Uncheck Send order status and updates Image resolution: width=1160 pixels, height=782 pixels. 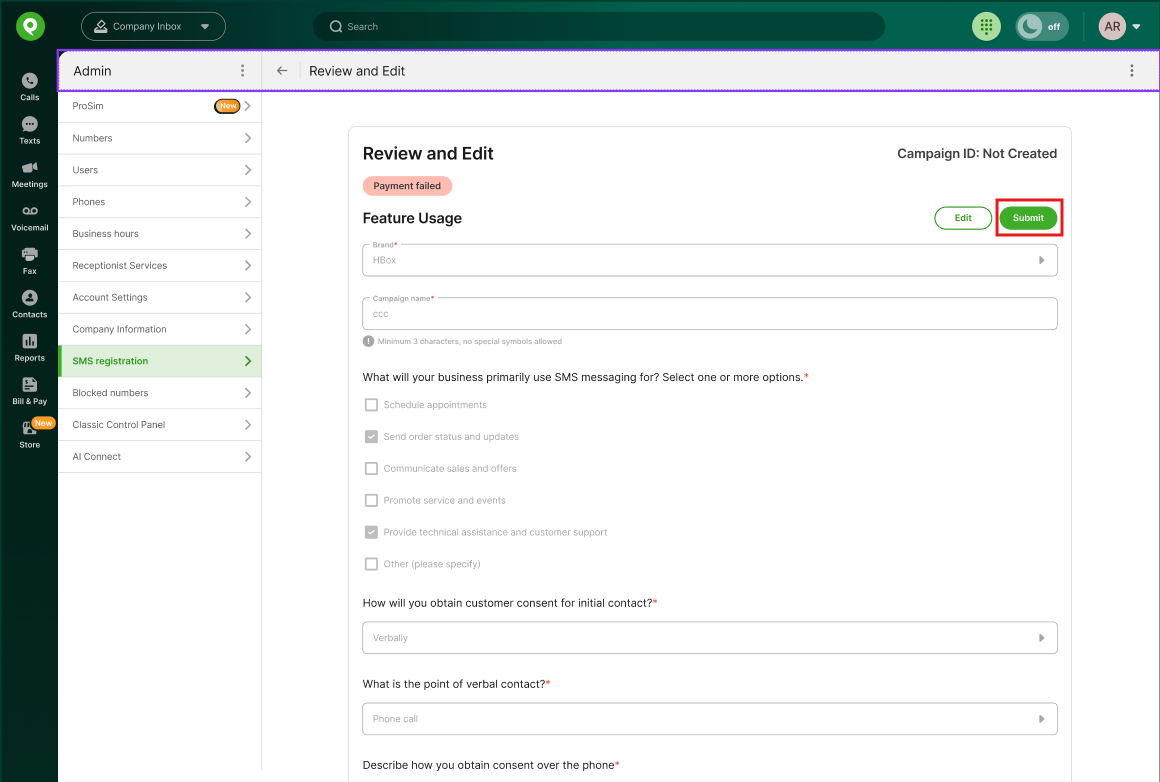coord(371,437)
